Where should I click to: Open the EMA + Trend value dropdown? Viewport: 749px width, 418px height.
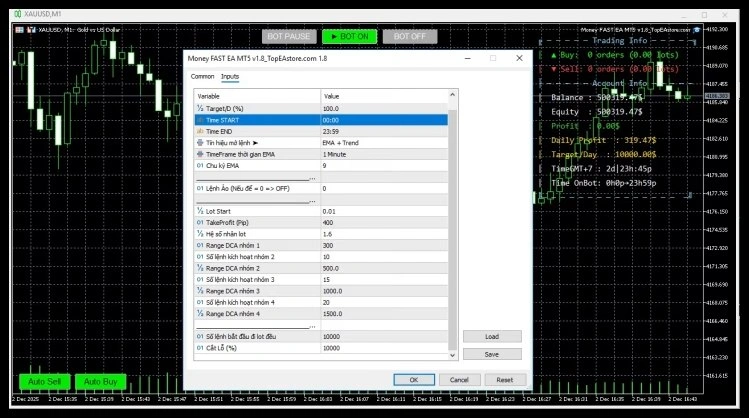(x=385, y=143)
